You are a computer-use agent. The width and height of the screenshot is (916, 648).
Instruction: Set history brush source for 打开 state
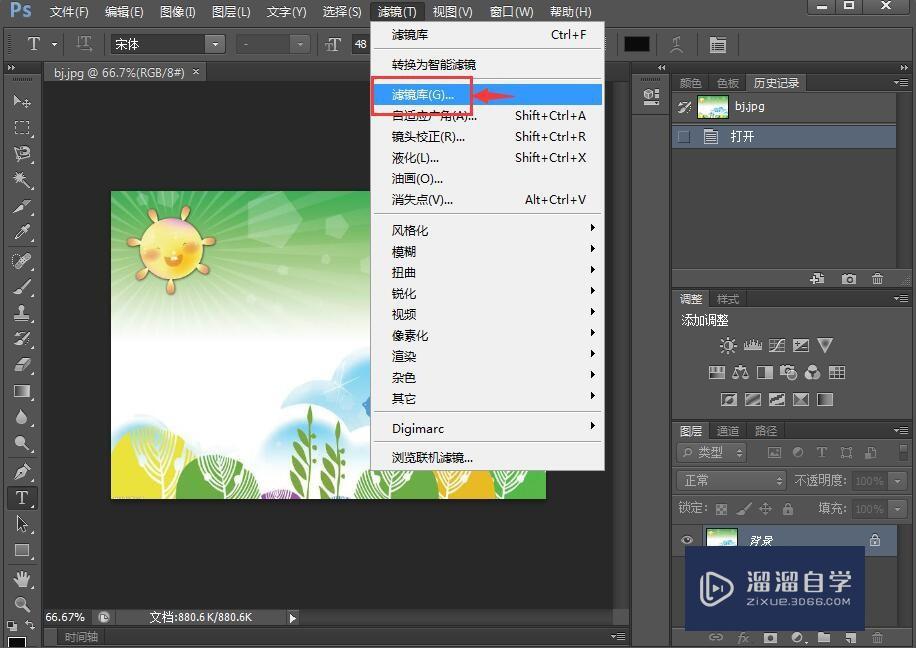click(684, 137)
